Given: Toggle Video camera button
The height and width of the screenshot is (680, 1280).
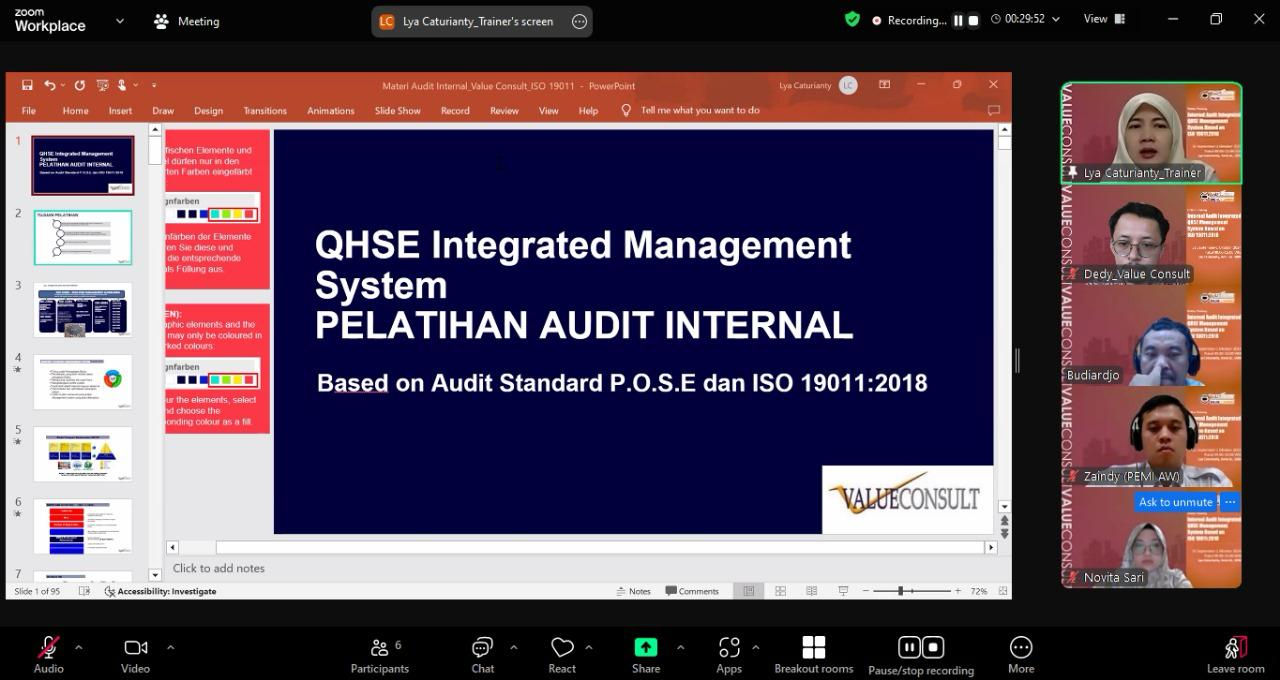Looking at the screenshot, I should 135,655.
